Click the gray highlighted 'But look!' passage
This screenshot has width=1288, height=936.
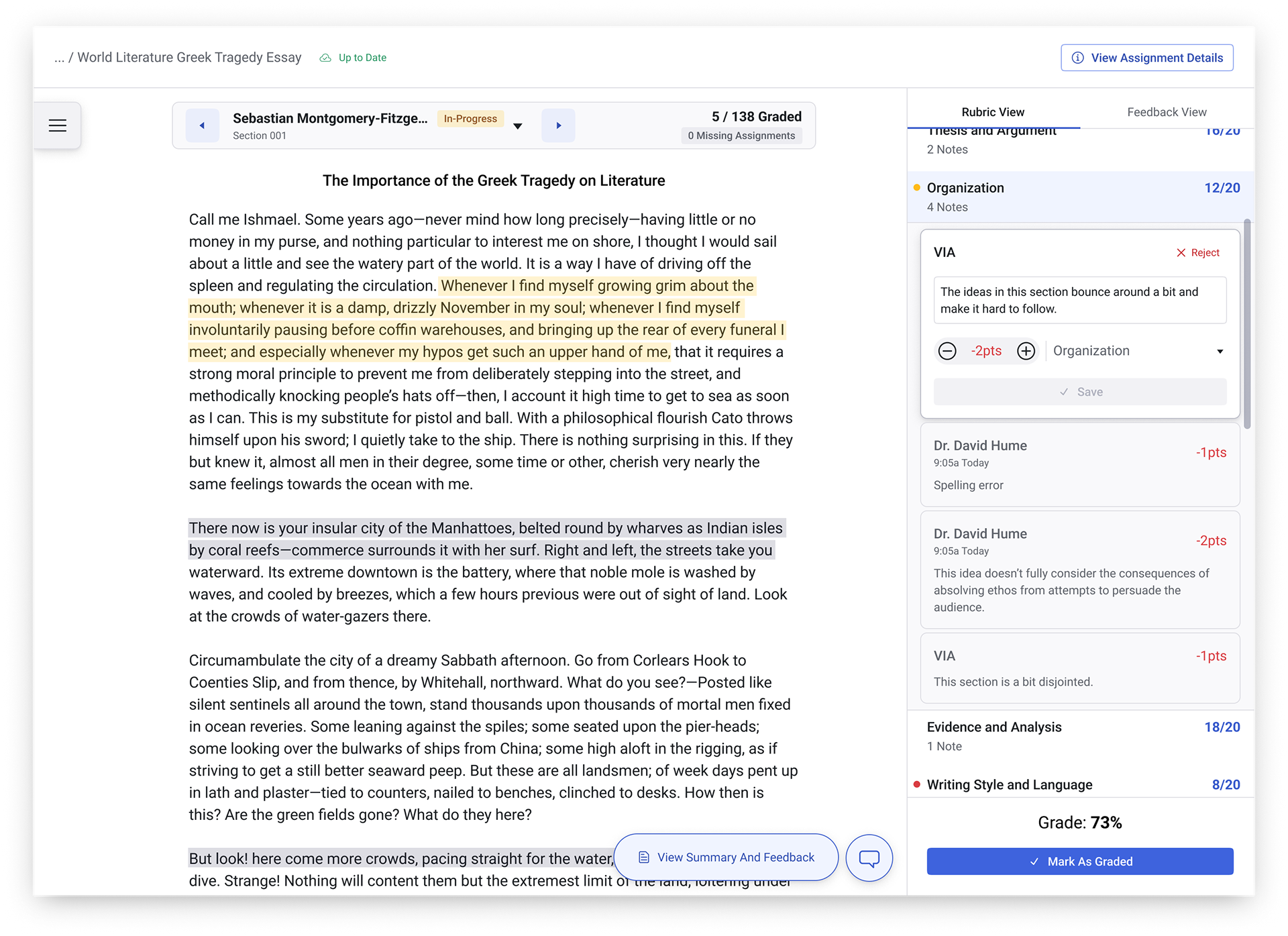[401, 859]
